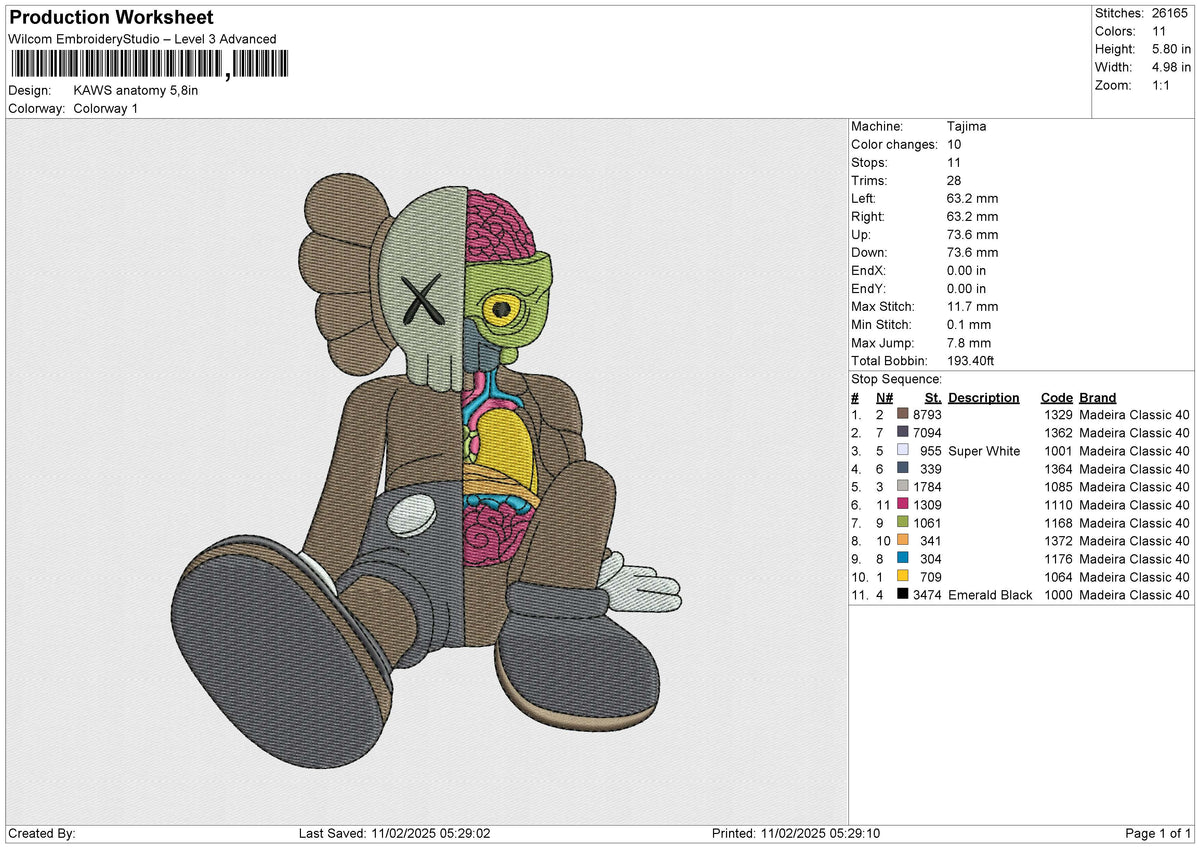Click the Production Worksheet heading
1200x848 pixels.
pos(111,17)
